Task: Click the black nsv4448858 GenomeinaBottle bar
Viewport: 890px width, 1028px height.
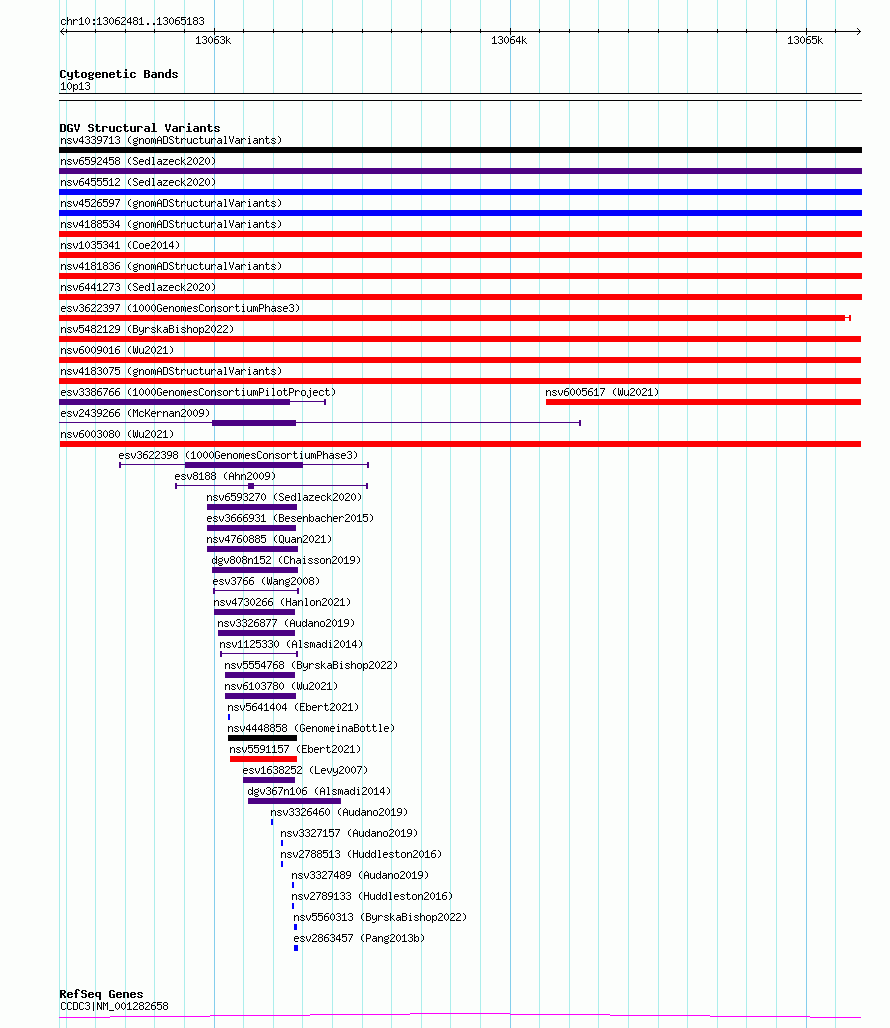Action: point(262,738)
